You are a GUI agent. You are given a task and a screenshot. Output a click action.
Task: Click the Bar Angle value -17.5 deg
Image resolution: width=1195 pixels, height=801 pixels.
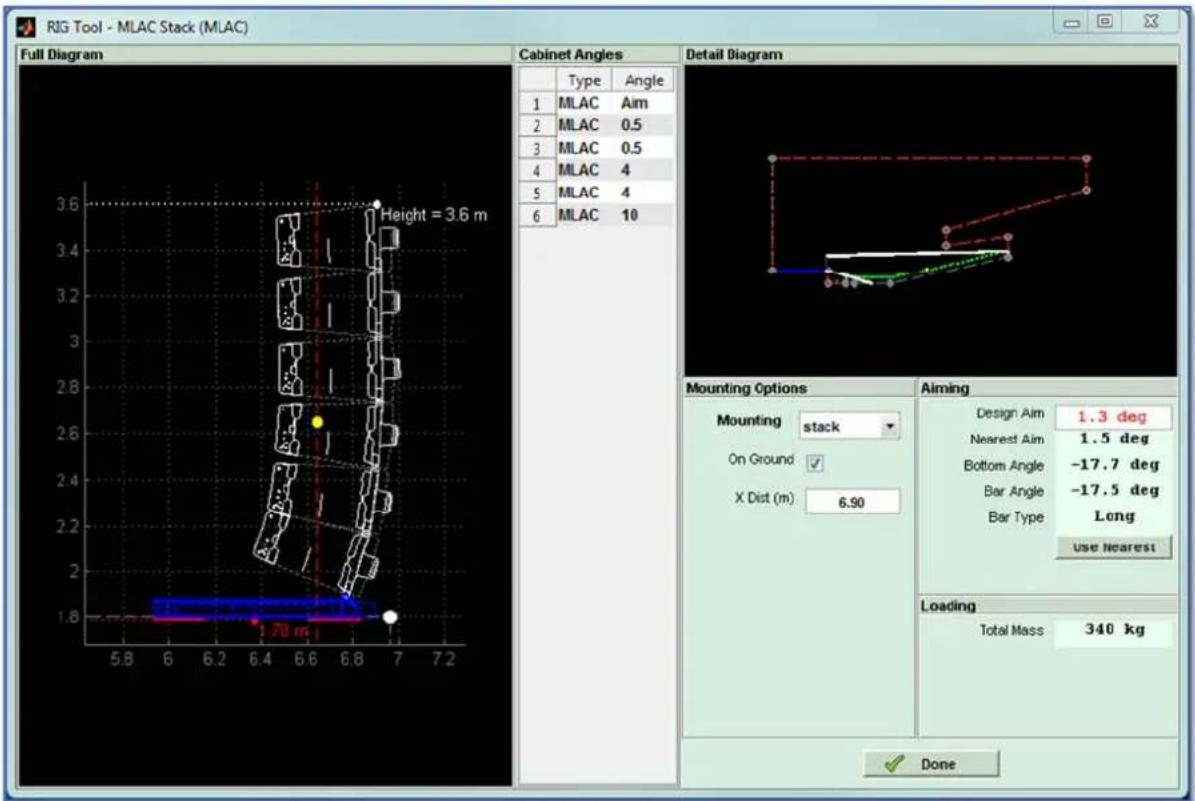tap(1113, 491)
